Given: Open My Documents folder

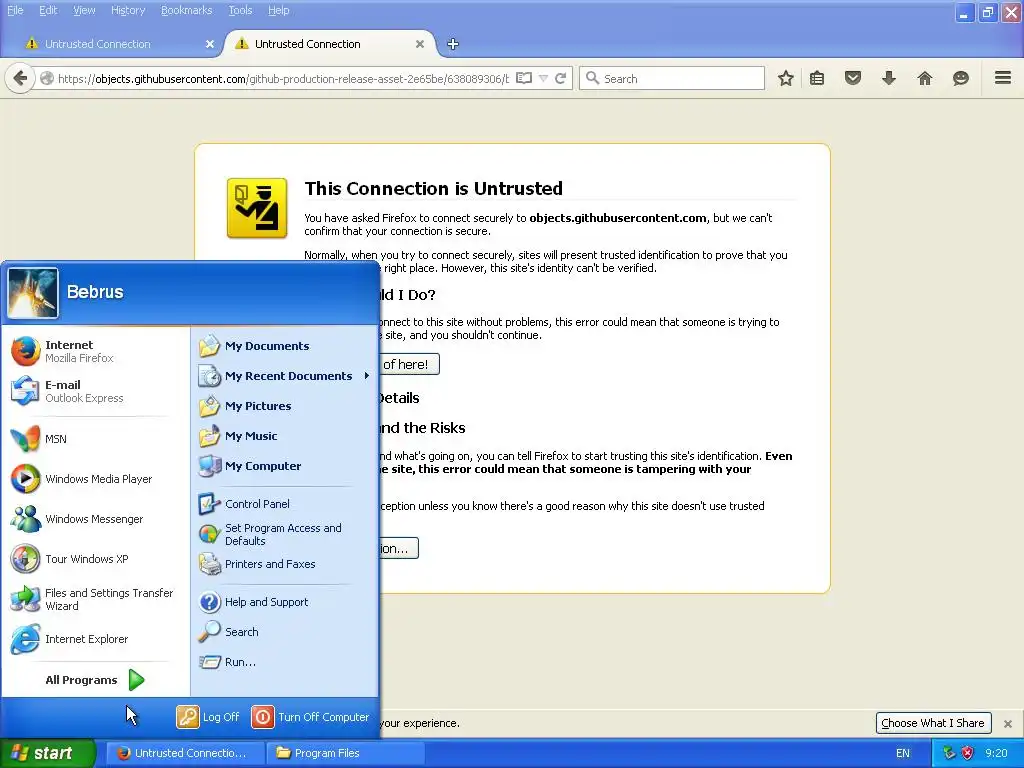Looking at the screenshot, I should tap(284, 346).
